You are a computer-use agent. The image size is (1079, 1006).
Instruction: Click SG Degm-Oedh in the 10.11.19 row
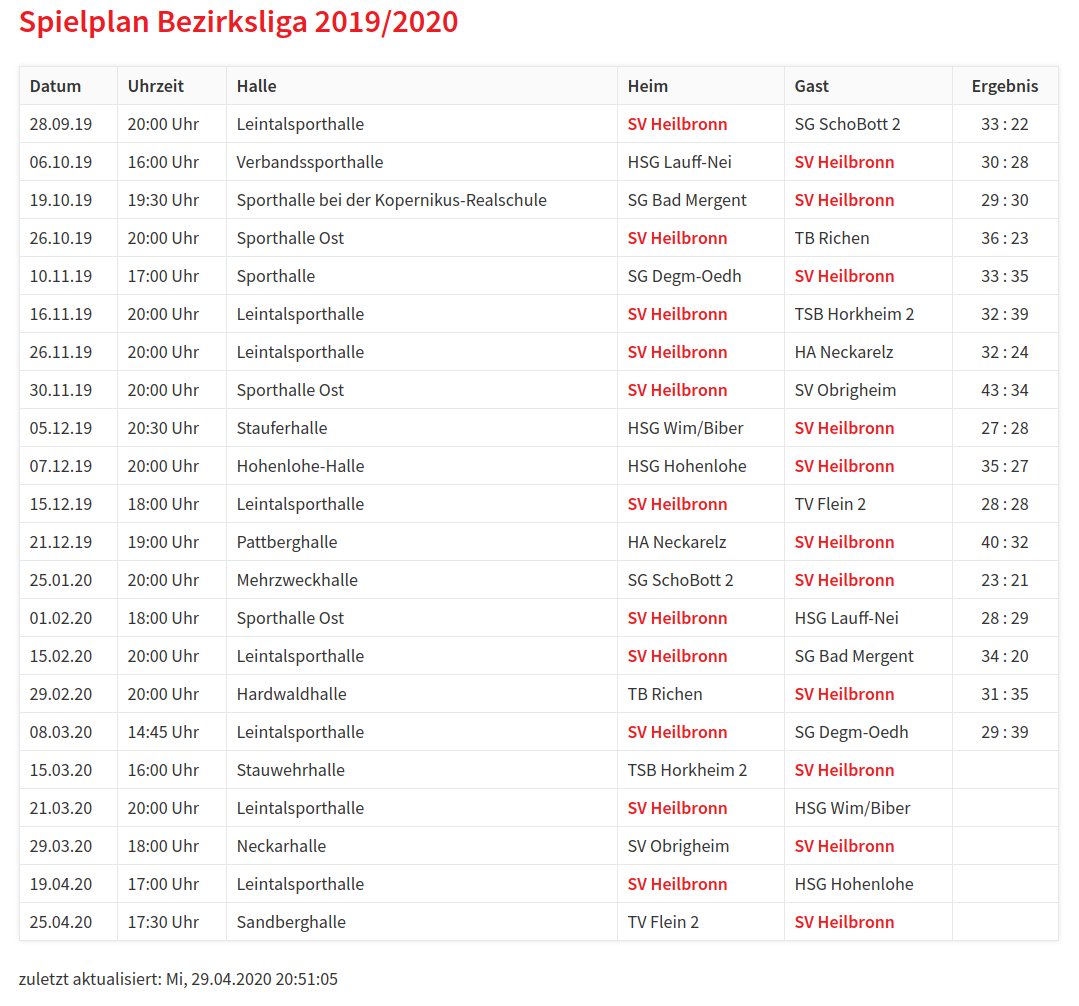pyautogui.click(x=684, y=276)
